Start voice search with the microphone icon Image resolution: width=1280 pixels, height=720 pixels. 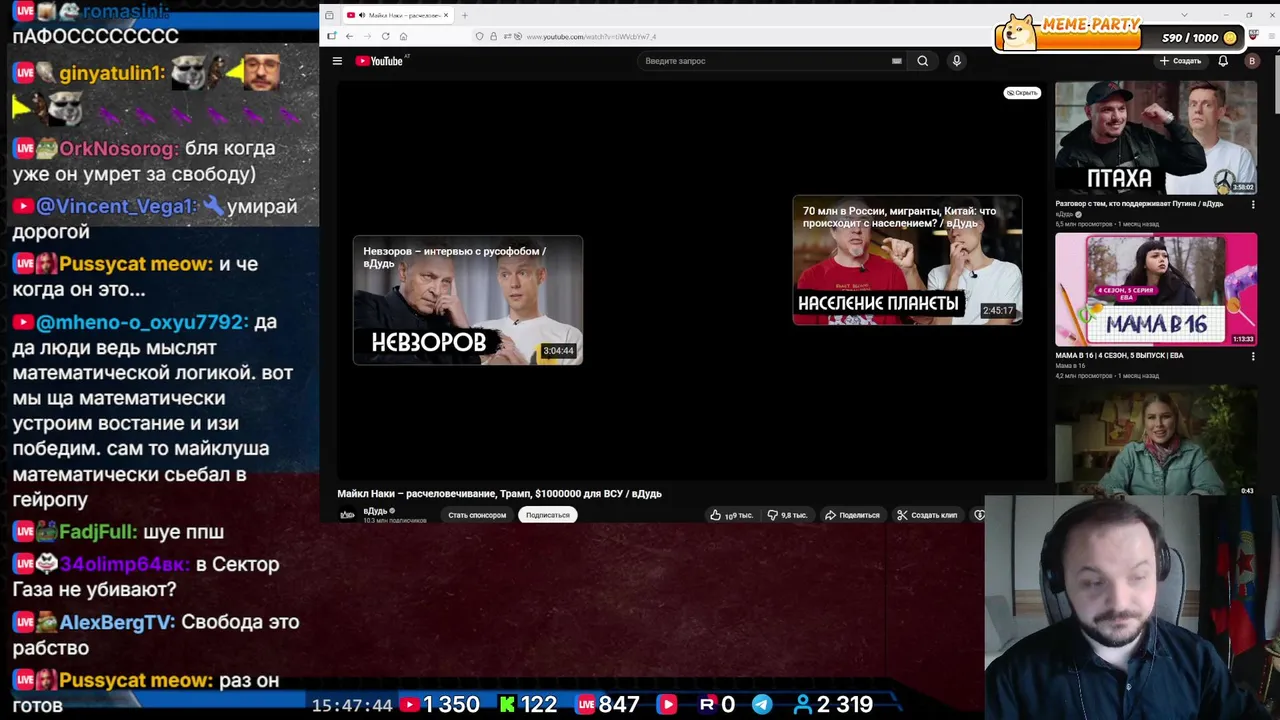coord(956,61)
